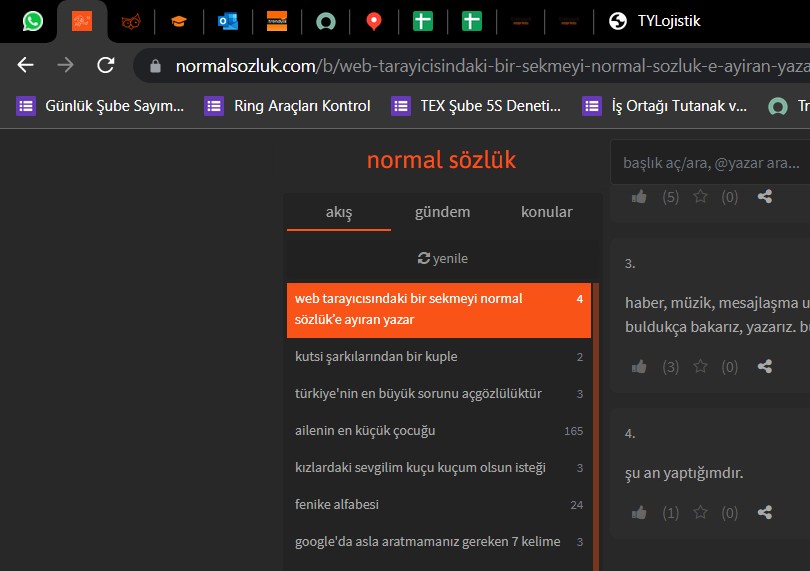Switch to the Outlook browser tab

click(227, 21)
